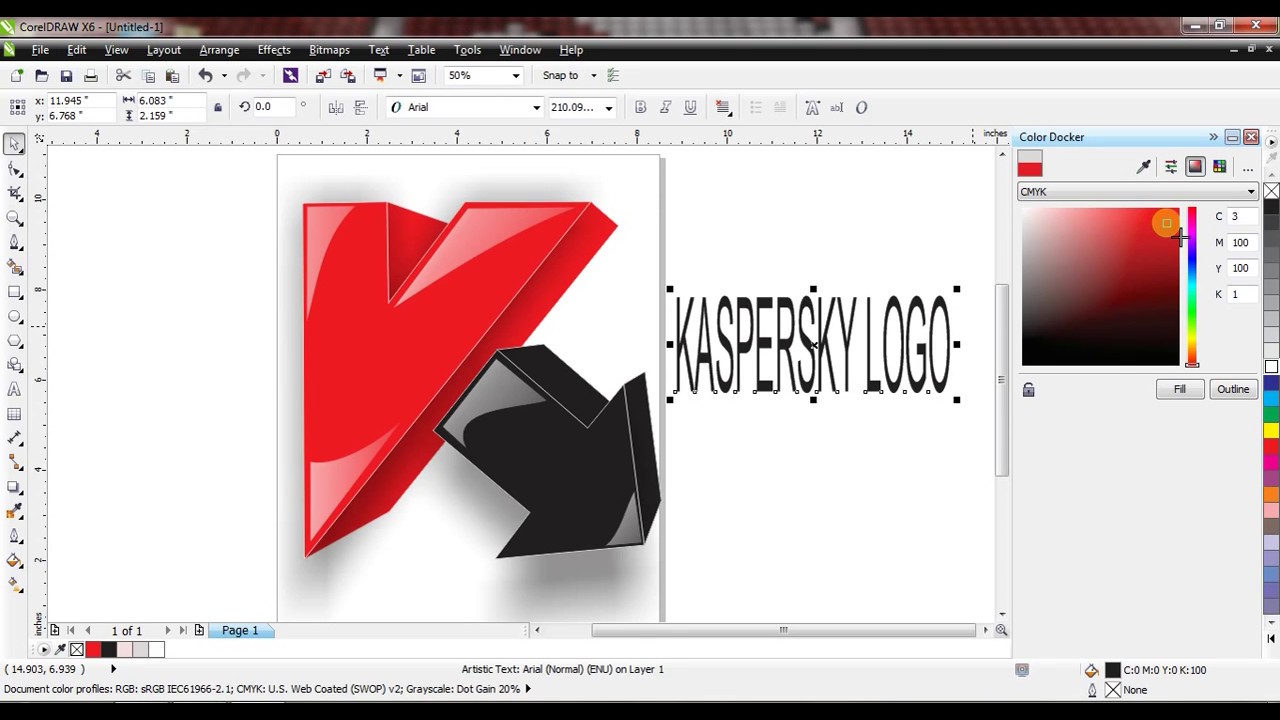Select the Ellipse tool in the toolbox
Image resolution: width=1280 pixels, height=720 pixels.
point(14,316)
